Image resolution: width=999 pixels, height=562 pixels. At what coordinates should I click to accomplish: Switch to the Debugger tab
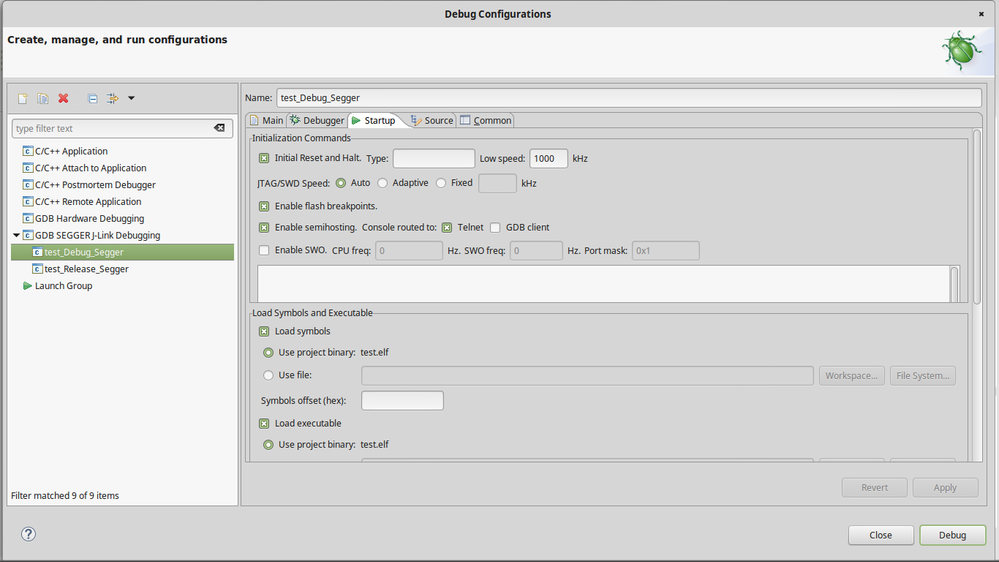click(317, 121)
